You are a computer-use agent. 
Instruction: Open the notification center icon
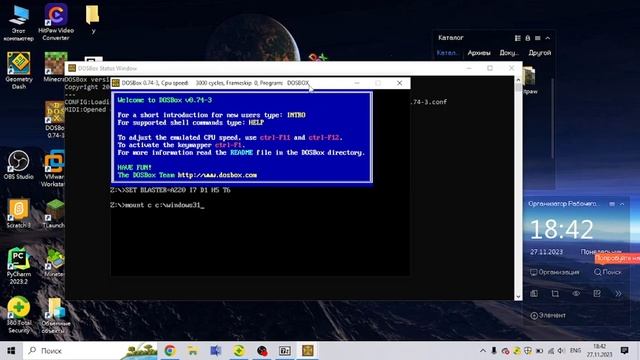click(624, 351)
